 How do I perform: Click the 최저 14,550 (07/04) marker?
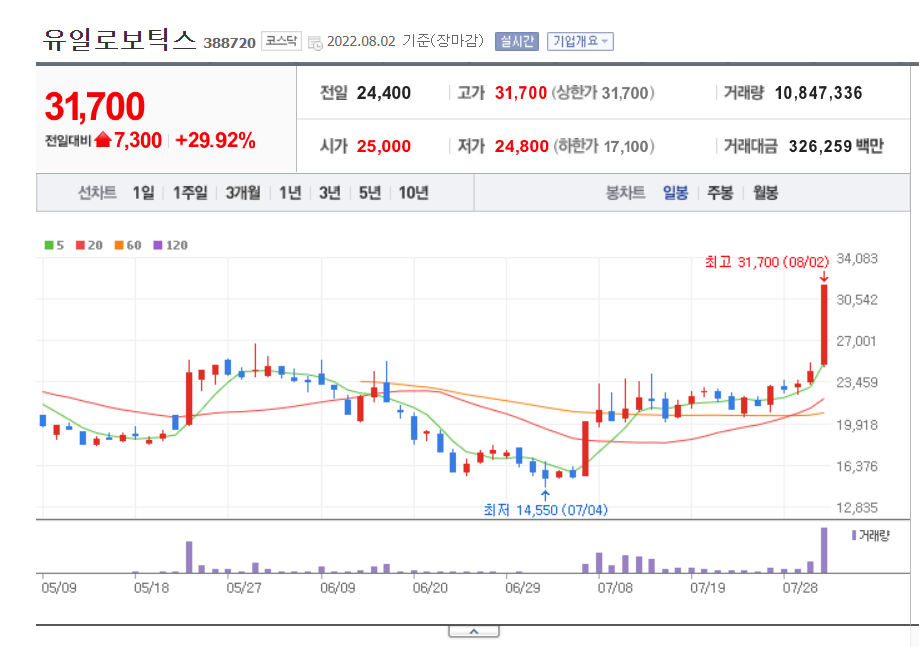pyautogui.click(x=546, y=510)
